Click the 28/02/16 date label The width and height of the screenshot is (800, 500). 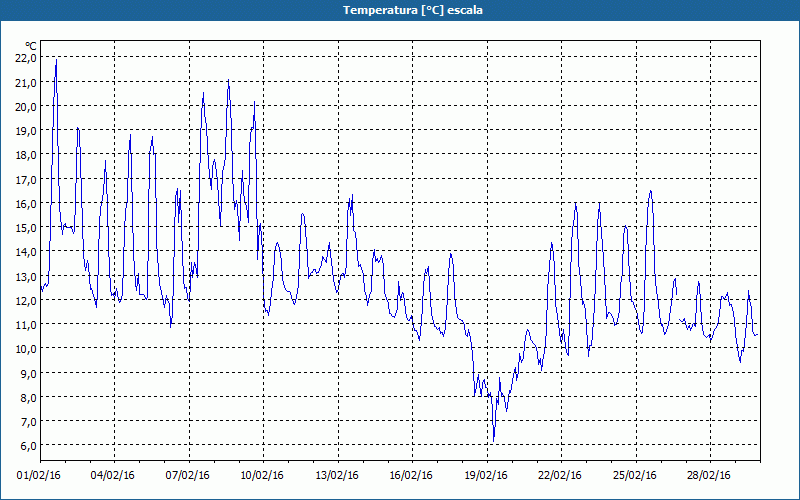(x=709, y=476)
